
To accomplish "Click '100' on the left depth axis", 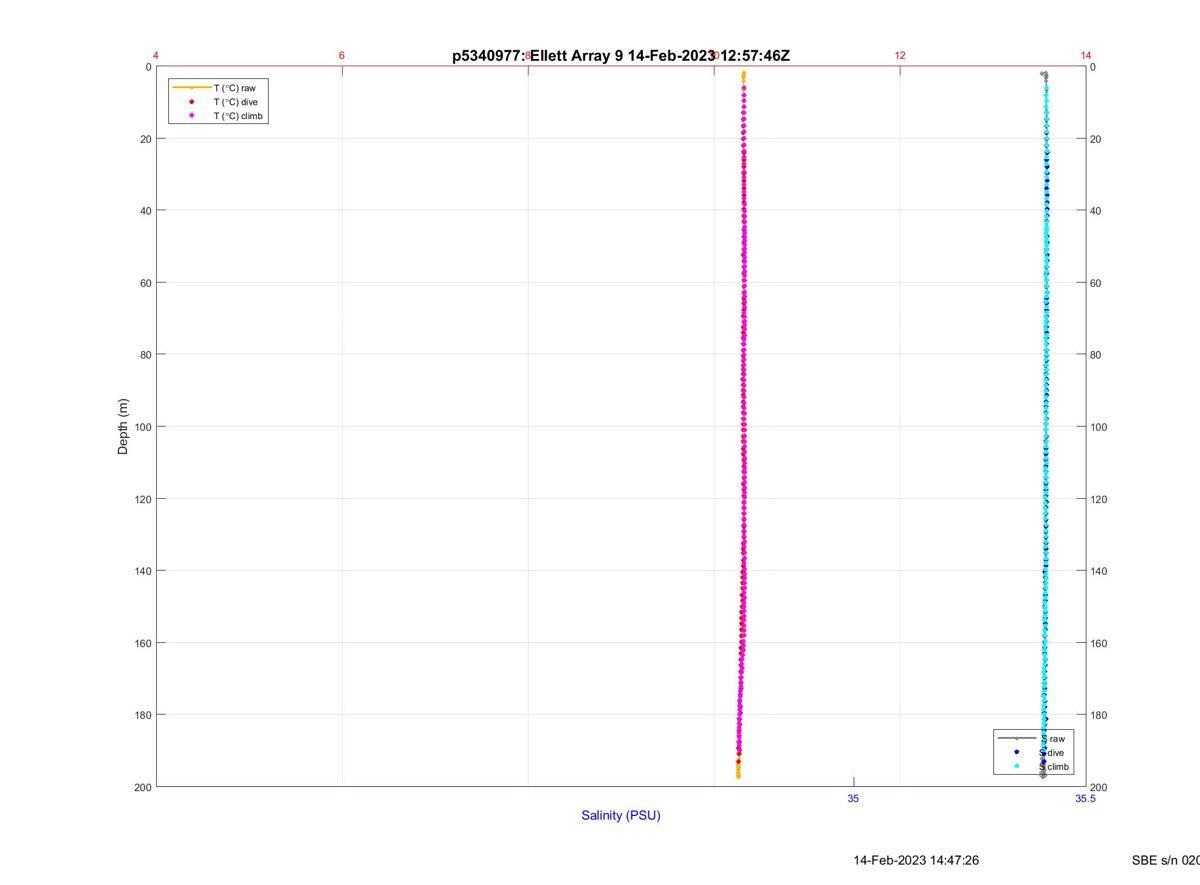I will [x=143, y=427].
